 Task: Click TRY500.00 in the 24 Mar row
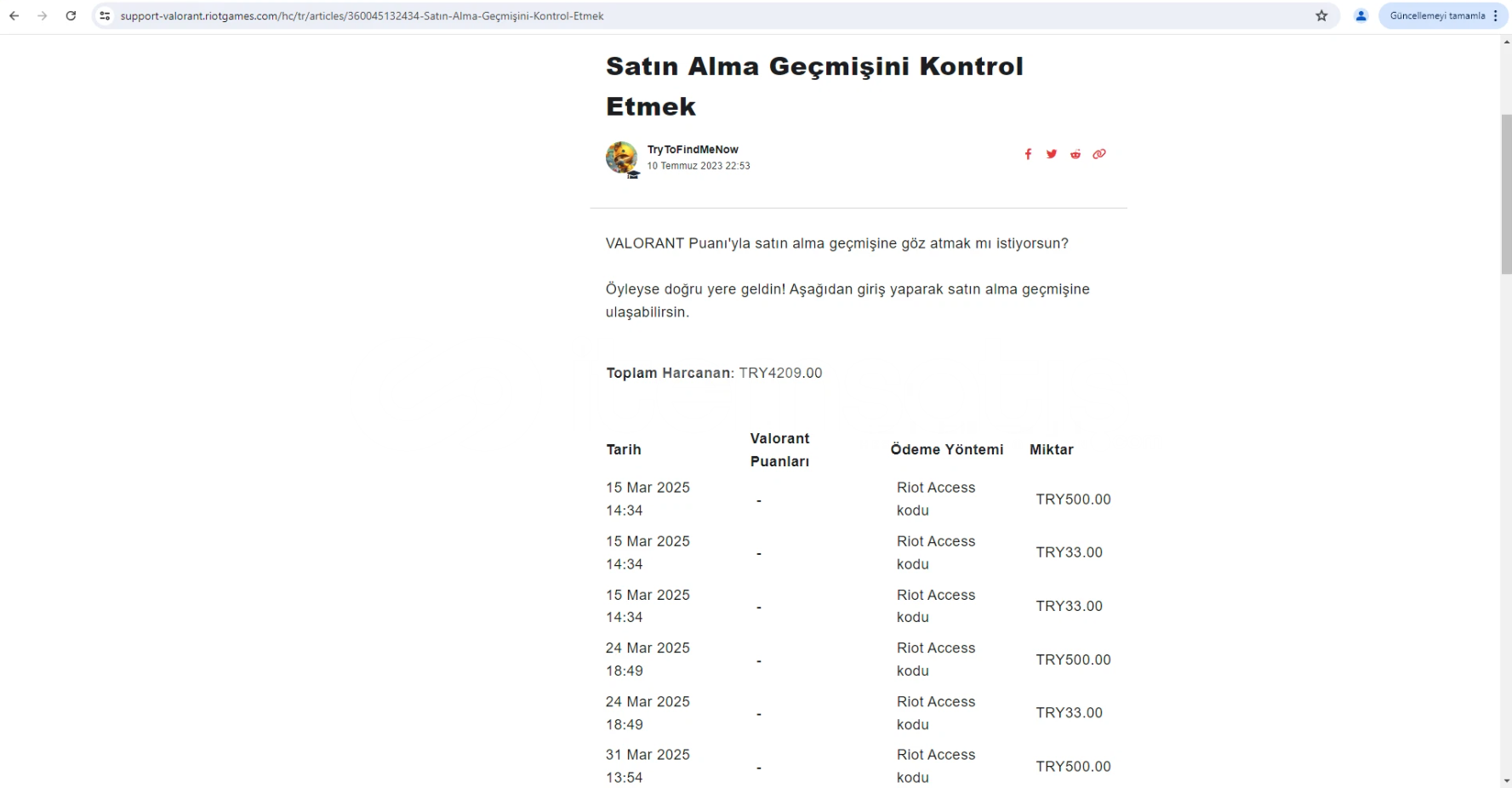click(1073, 660)
